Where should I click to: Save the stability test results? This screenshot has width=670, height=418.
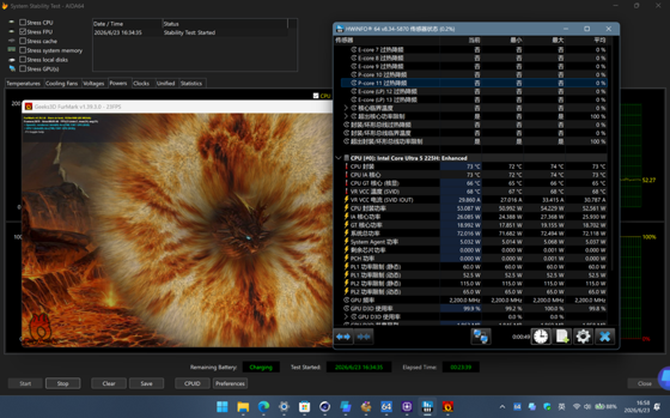[147, 383]
